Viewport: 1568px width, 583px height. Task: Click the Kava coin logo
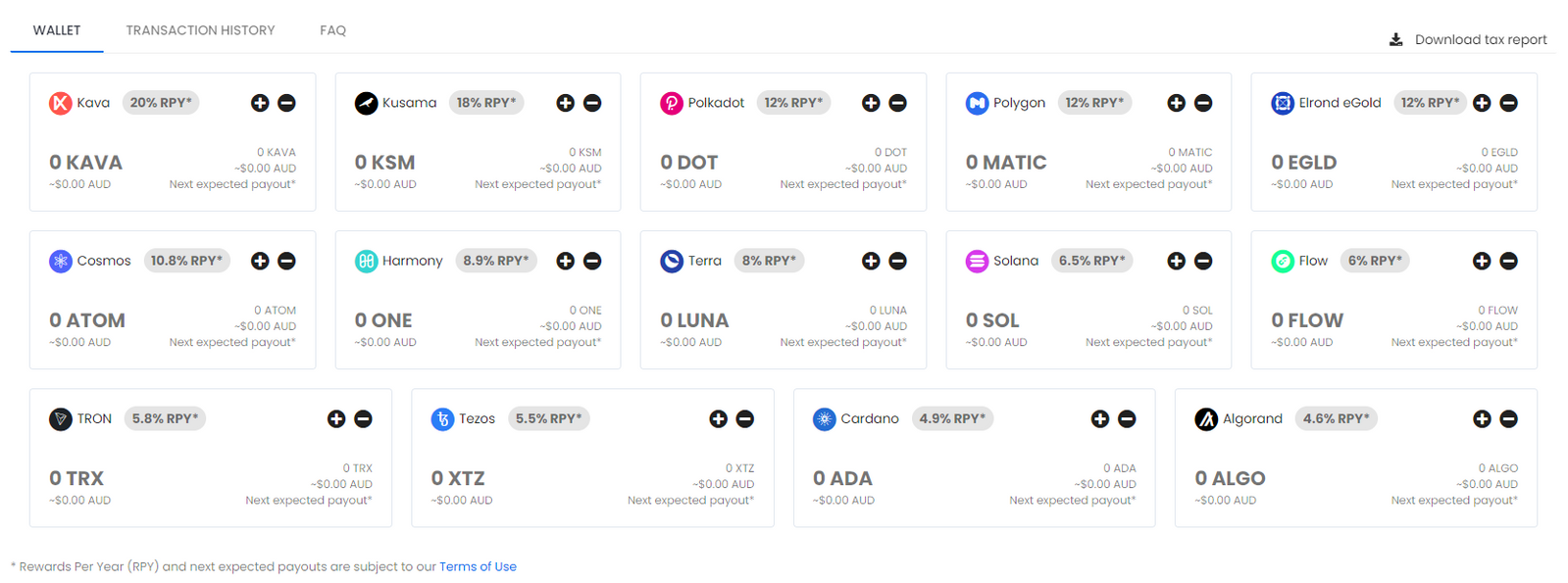coord(61,103)
